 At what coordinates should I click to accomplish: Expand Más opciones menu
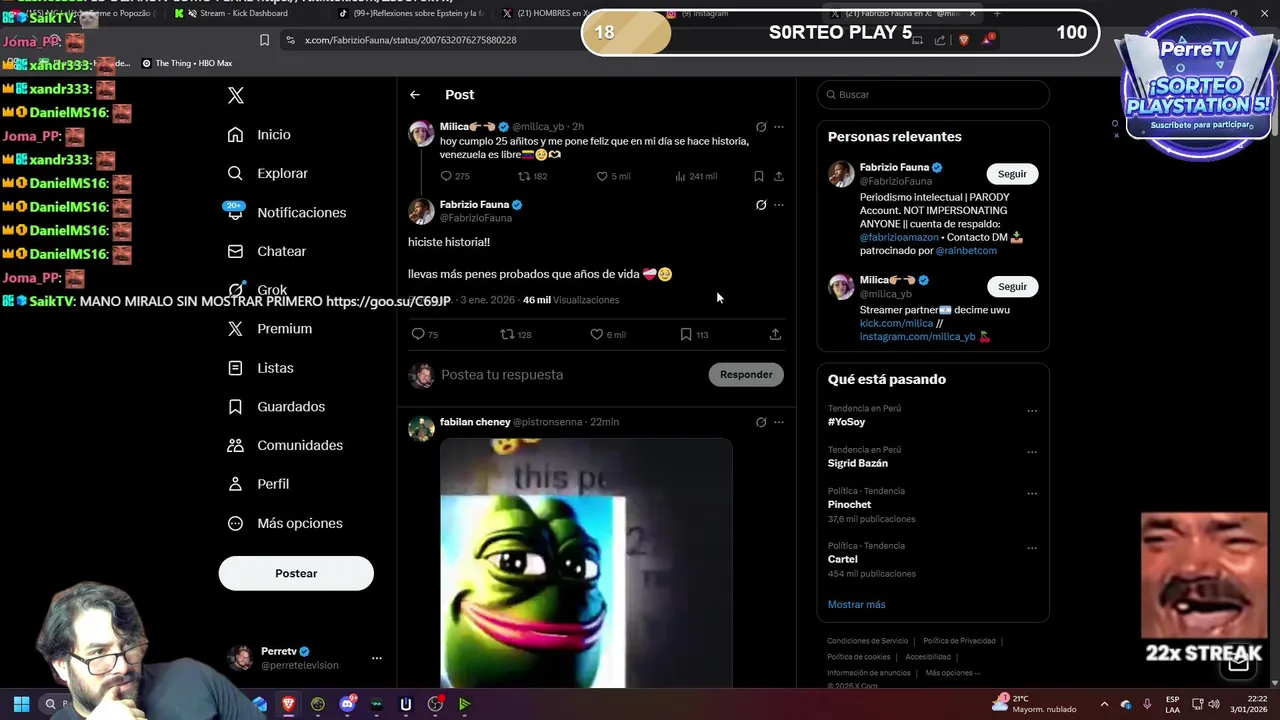point(284,523)
